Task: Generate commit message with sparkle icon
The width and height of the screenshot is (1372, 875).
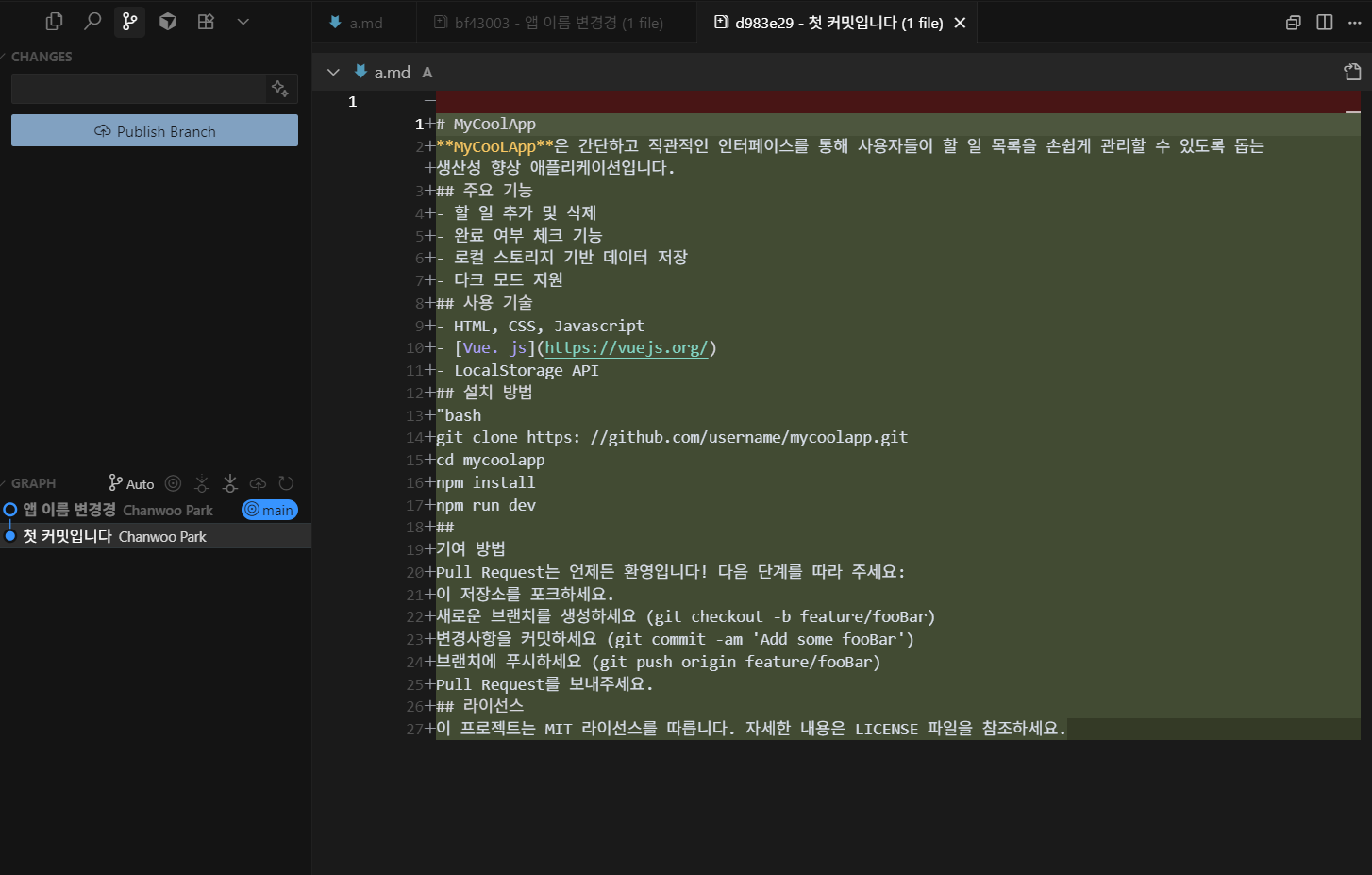Action: [280, 89]
